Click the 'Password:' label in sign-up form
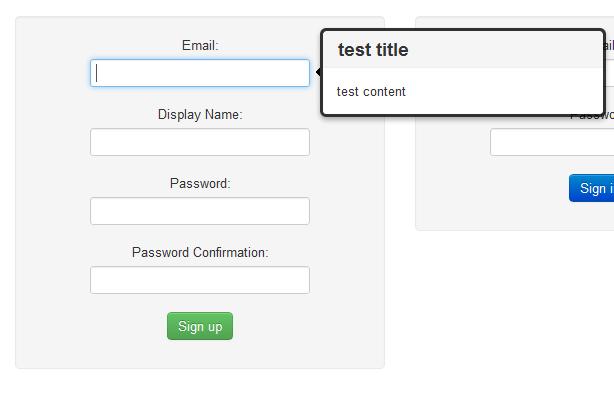This screenshot has width=614, height=409. 200,183
